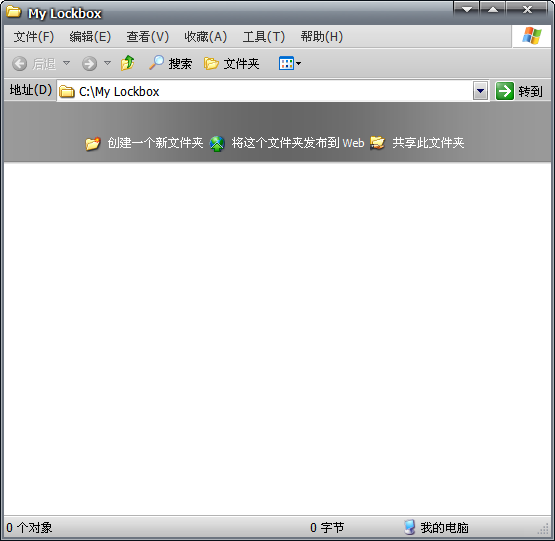Open the Search (搜索) tool
Screen dimensions: 555x541
[171, 64]
